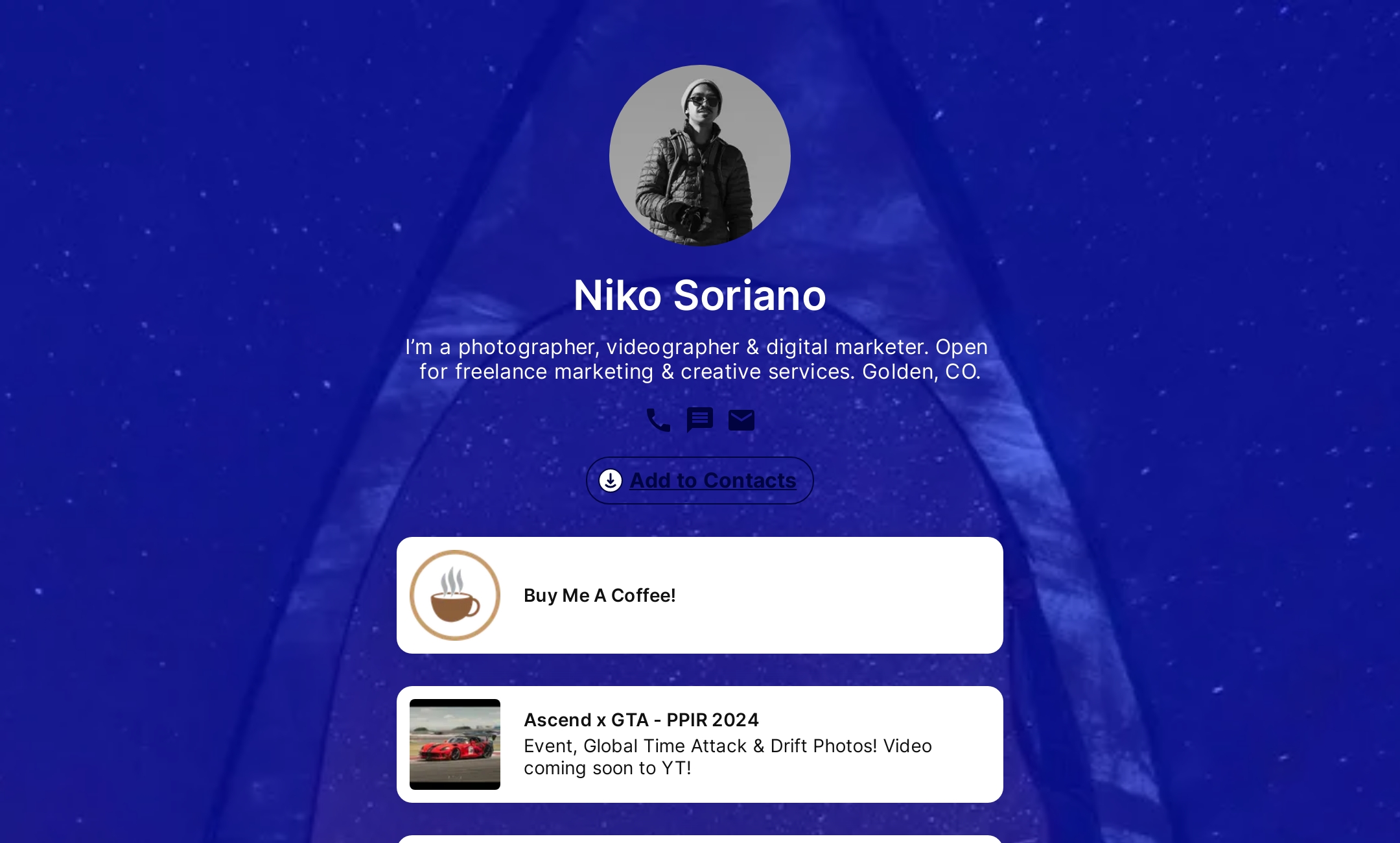Click the 'Golden, CO.' bio text

point(921,372)
